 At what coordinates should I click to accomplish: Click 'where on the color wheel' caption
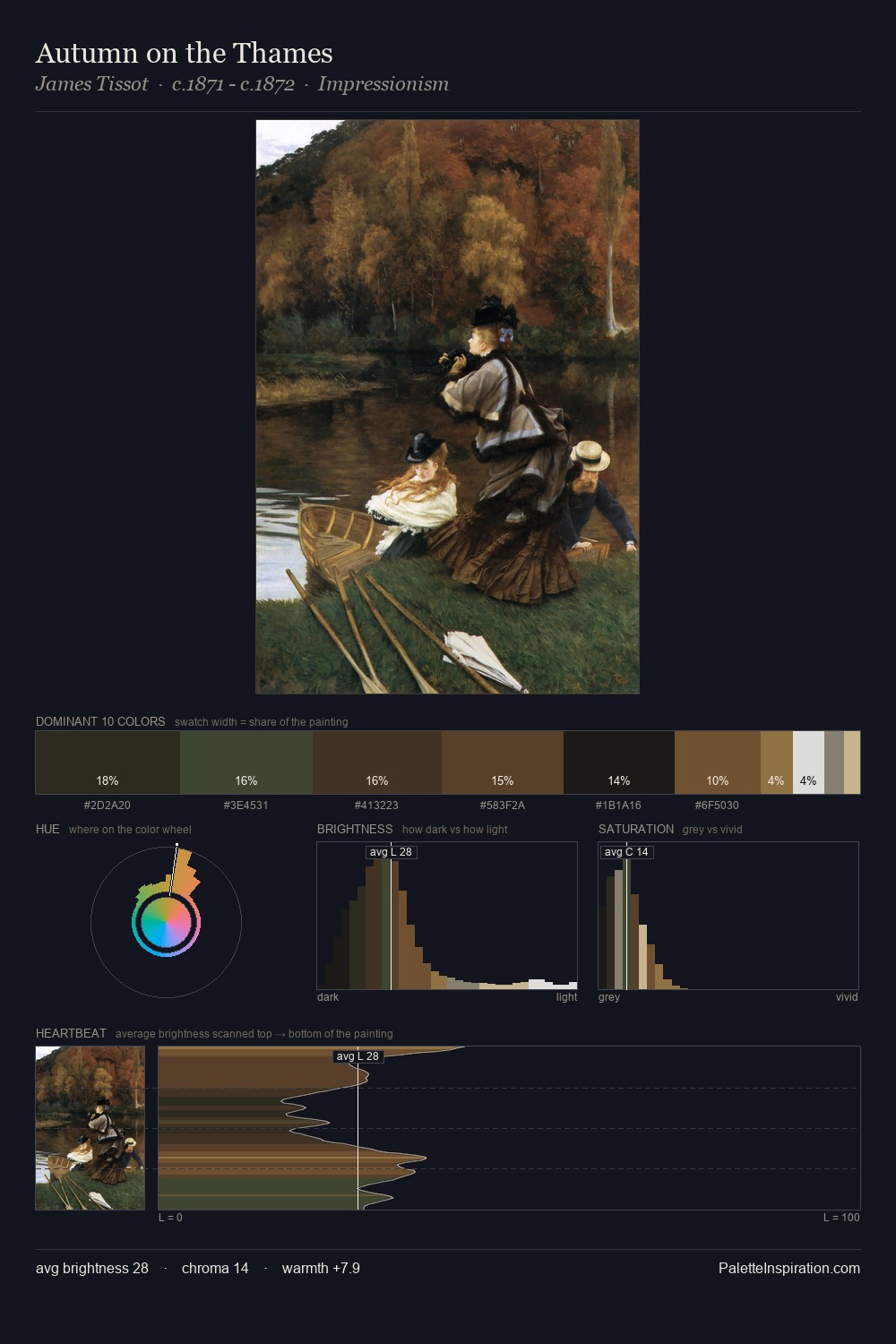pos(130,830)
